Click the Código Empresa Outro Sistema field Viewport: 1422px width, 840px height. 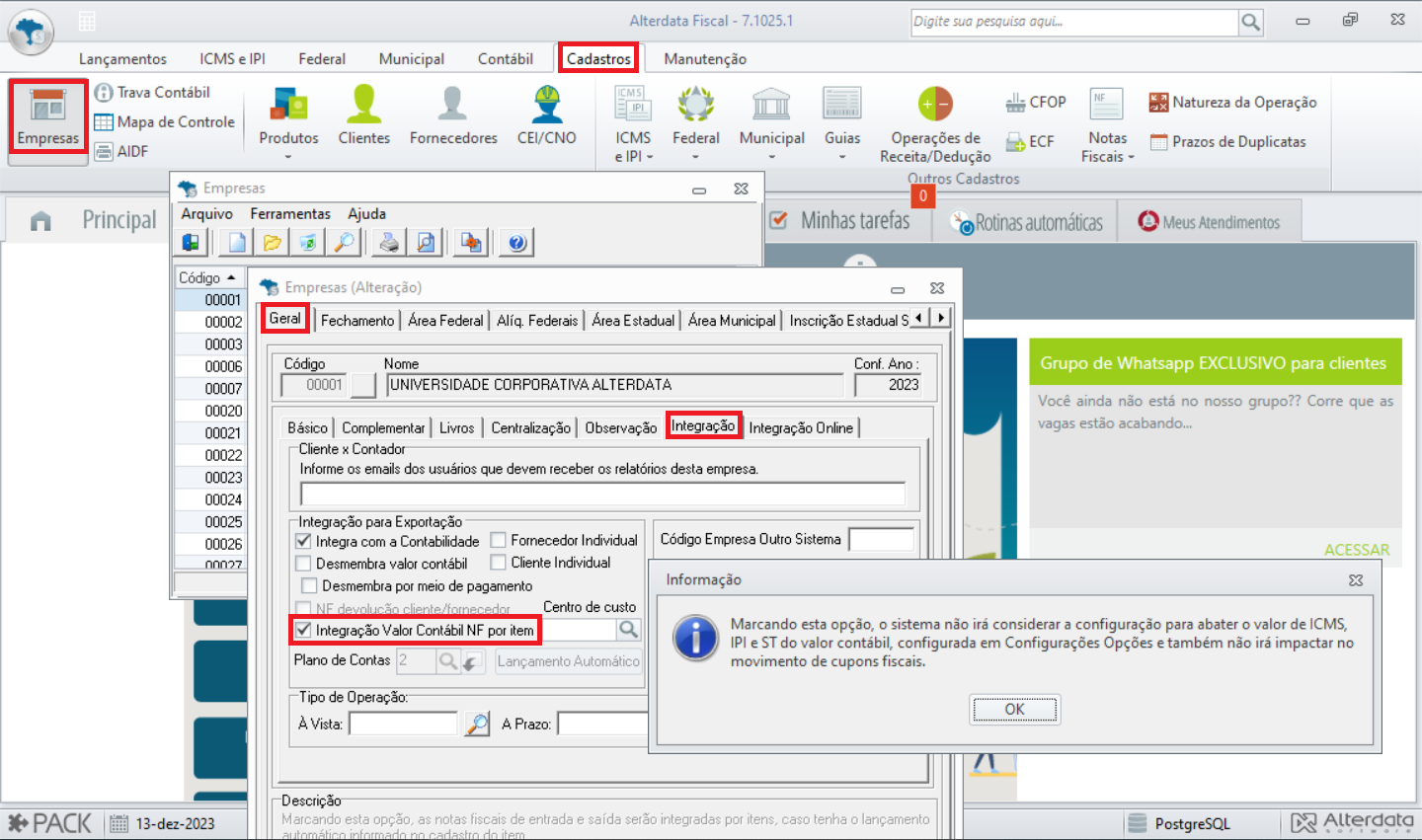coord(881,539)
